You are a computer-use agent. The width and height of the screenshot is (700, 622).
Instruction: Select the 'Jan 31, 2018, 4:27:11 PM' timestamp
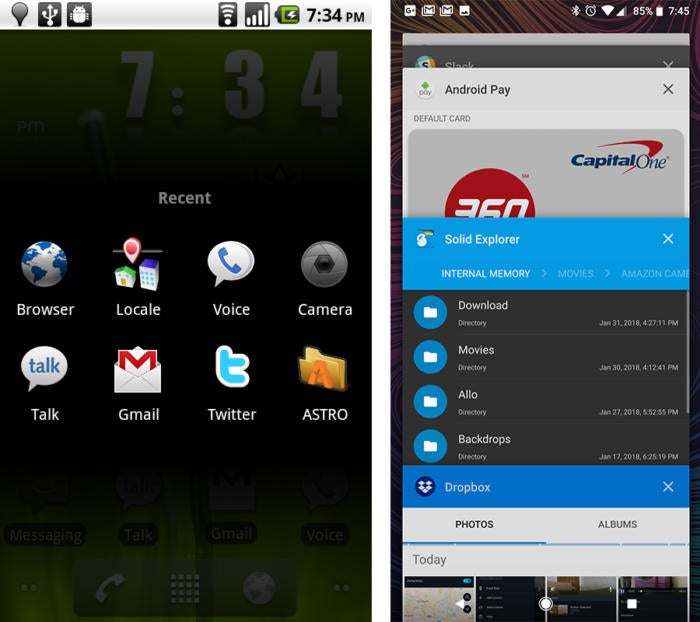coord(638,322)
